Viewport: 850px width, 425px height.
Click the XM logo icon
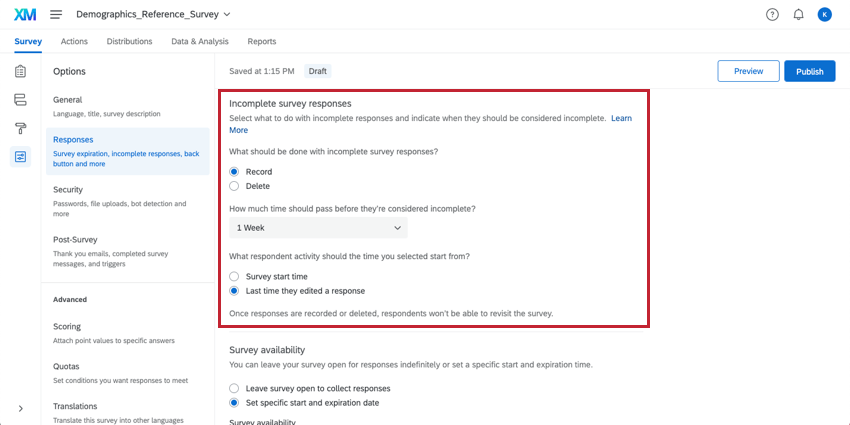pyautogui.click(x=25, y=14)
